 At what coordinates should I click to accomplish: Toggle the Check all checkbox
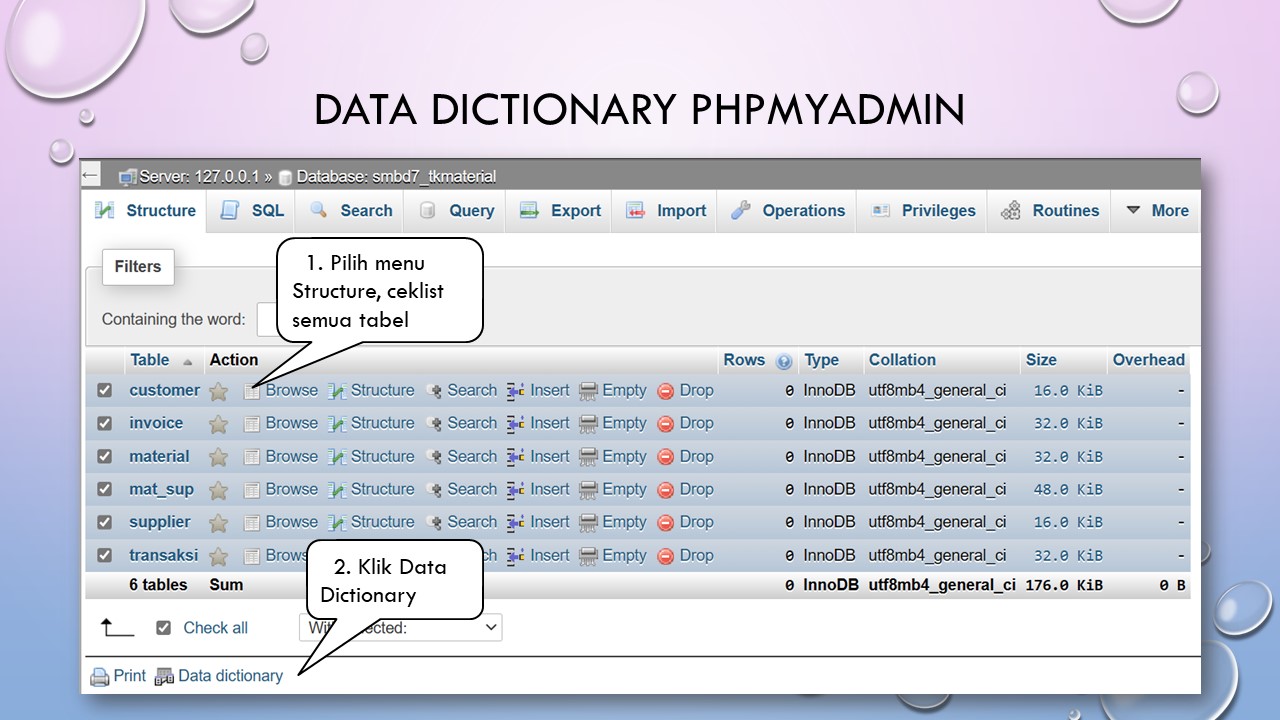point(164,628)
